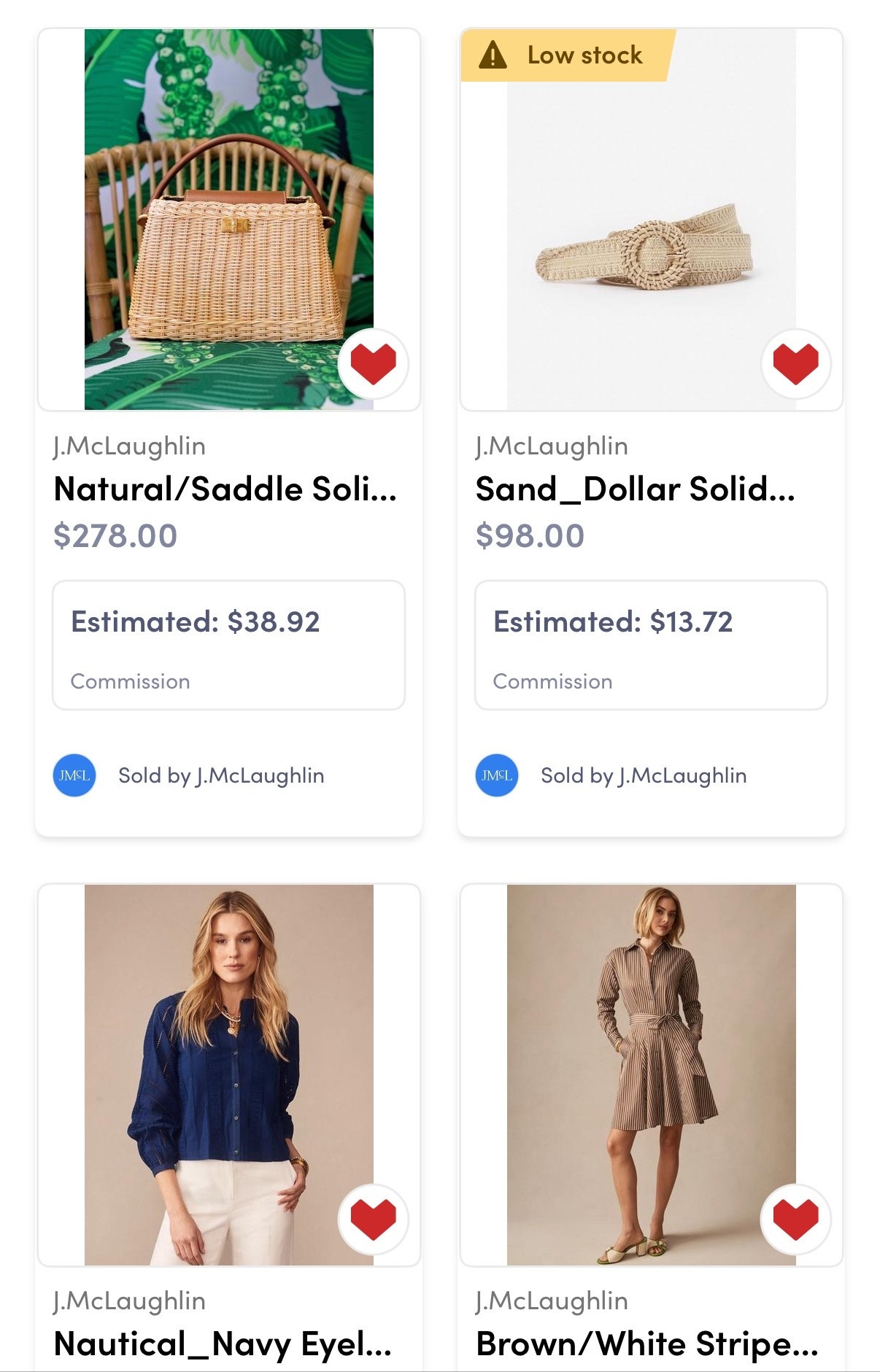Open the Sand_Dollar Solid... product title
Viewport: 880px width, 1372px height.
(x=635, y=489)
